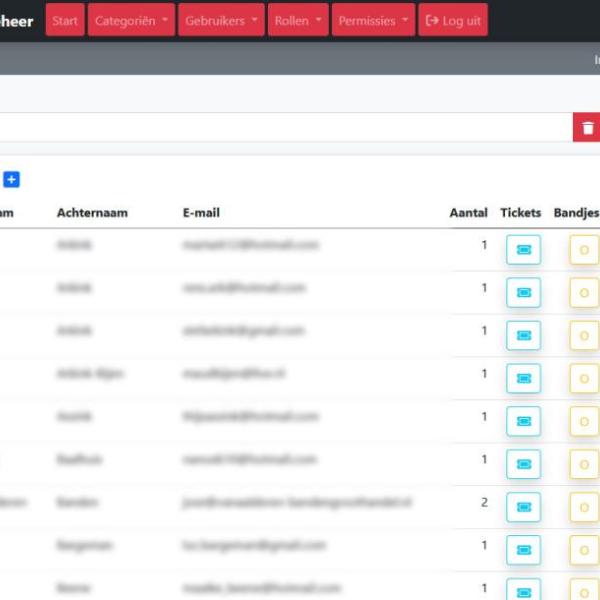Open the Tickets icon in the fourth row
The image size is (600, 600).
click(523, 379)
